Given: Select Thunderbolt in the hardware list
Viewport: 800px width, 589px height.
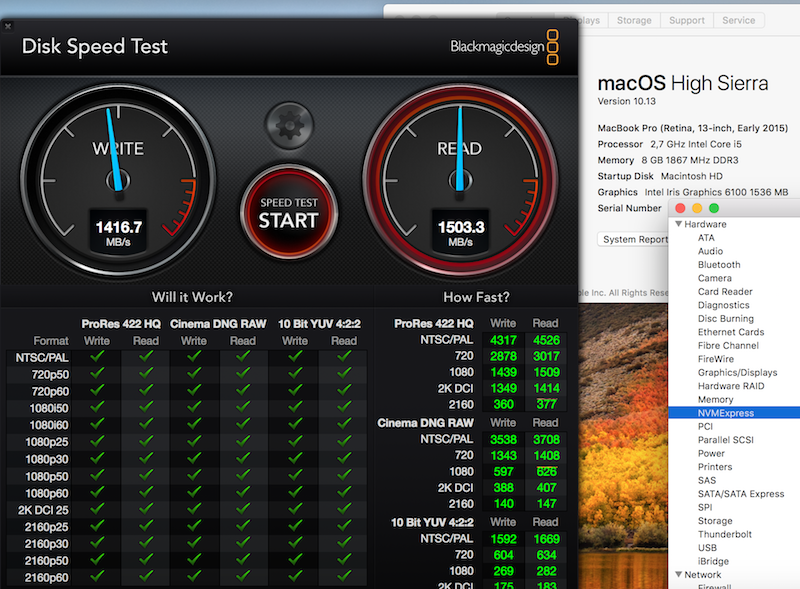Looking at the screenshot, I should click(724, 534).
